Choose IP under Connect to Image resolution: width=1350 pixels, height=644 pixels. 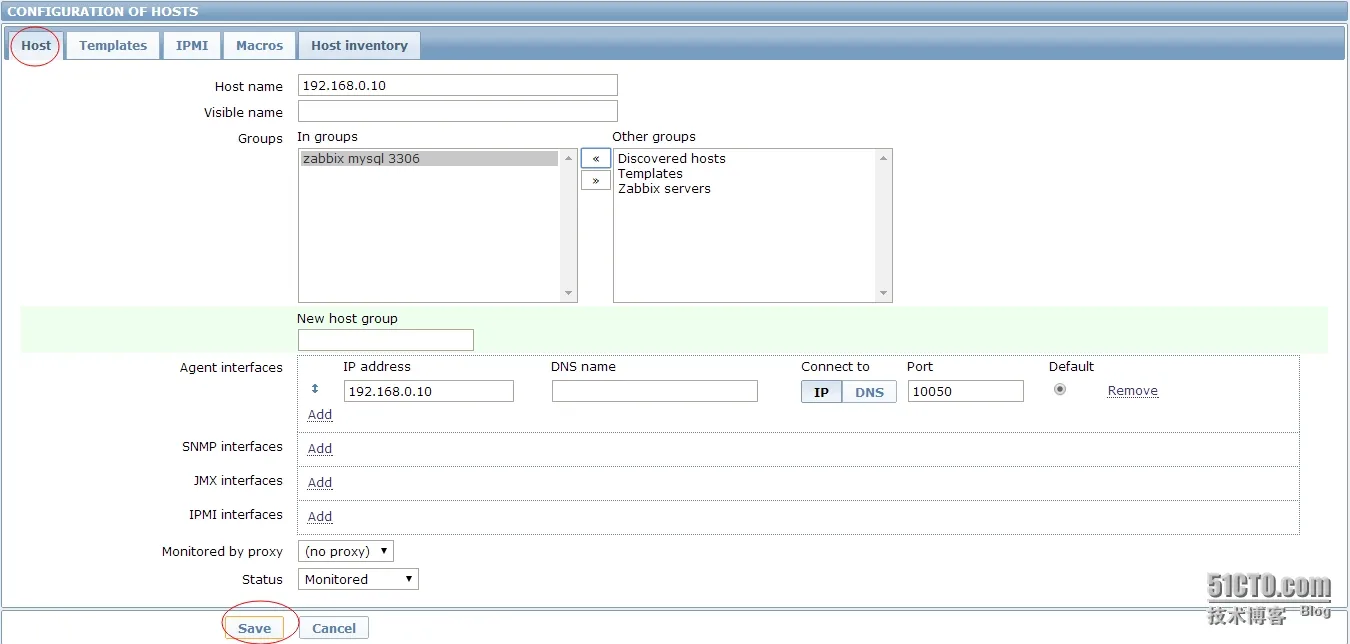click(821, 392)
